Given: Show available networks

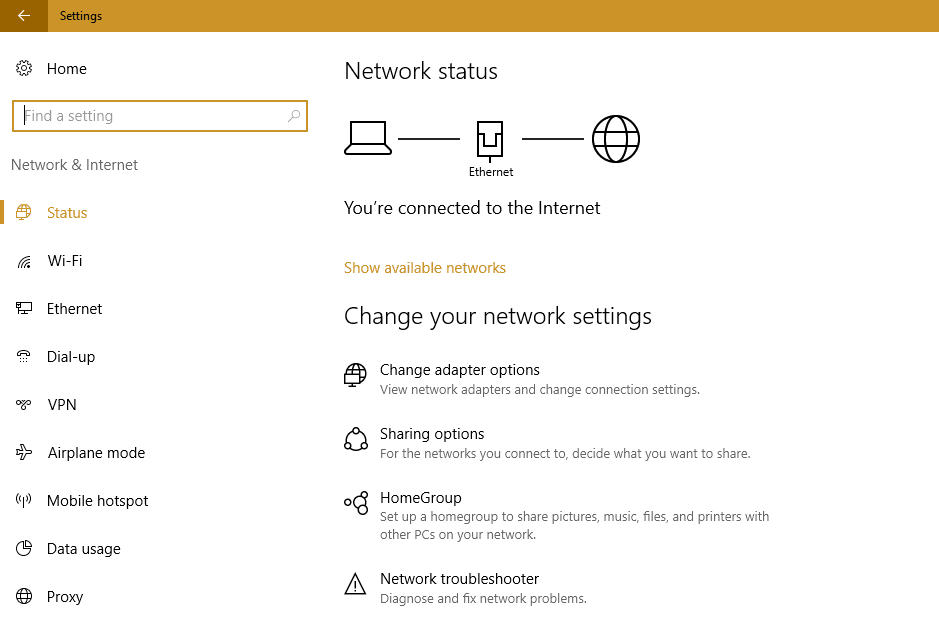Looking at the screenshot, I should pos(424,267).
